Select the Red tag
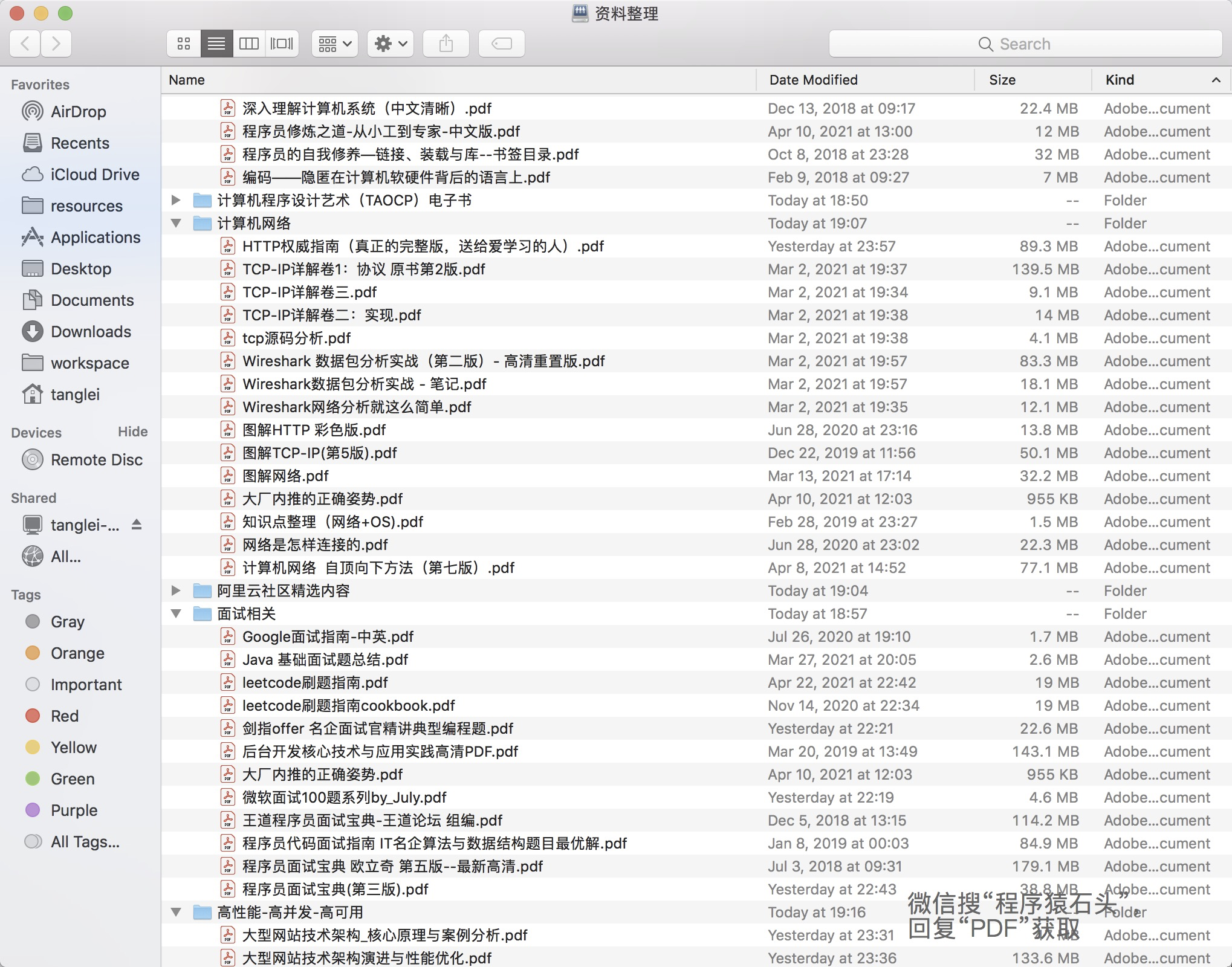 point(64,716)
